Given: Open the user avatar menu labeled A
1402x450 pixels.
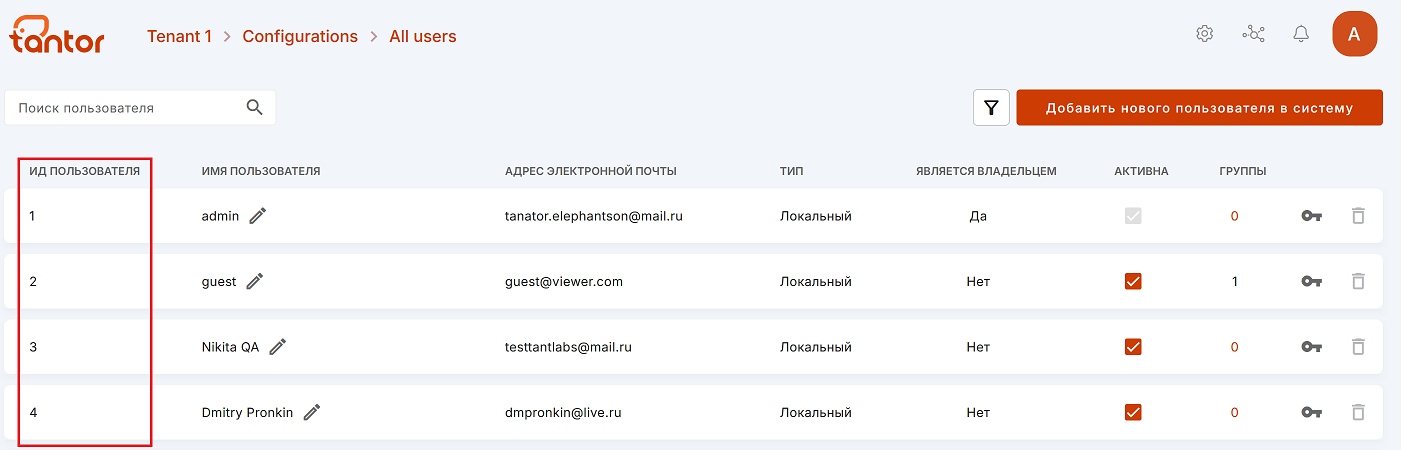Looking at the screenshot, I should coord(1354,34).
